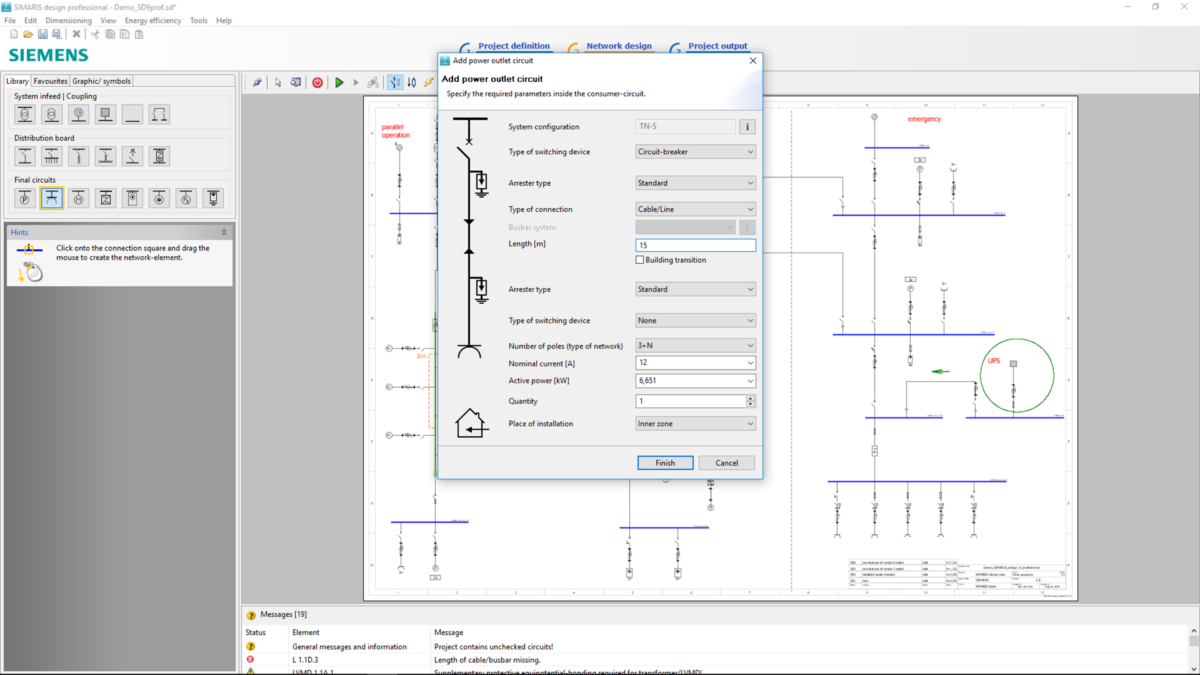1200x675 pixels.
Task: Click the messages list vertical scrollbar
Action: pos(1193,650)
